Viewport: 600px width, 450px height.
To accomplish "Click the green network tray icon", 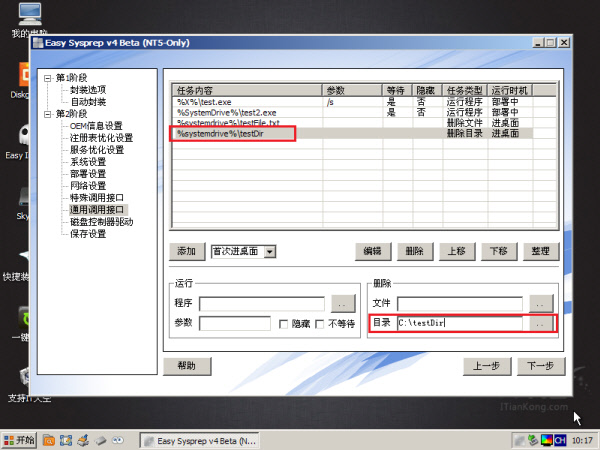I will point(533,440).
